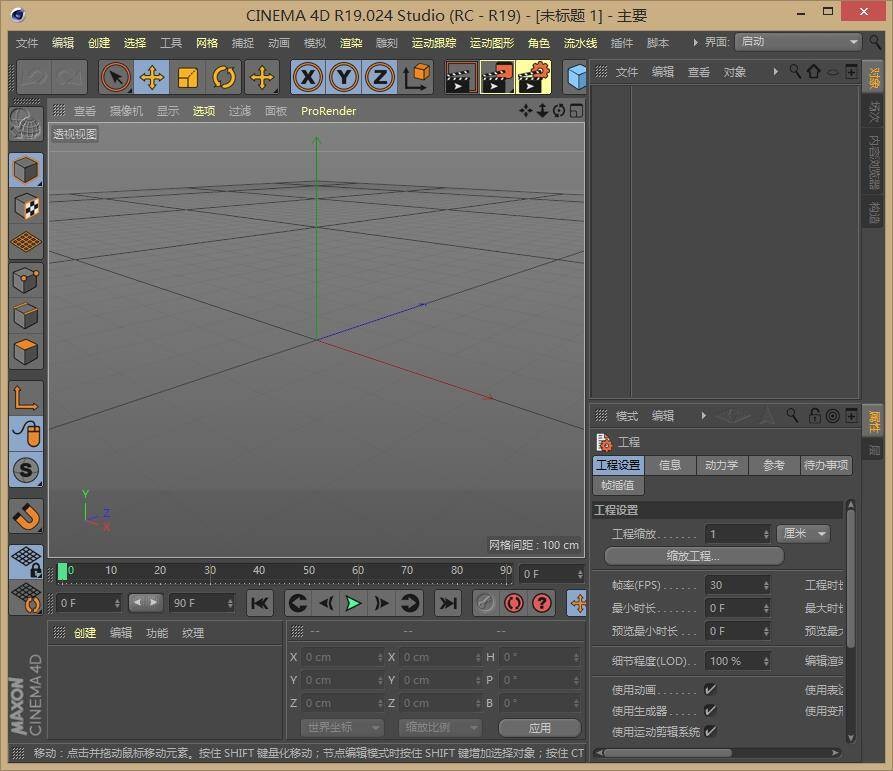Viewport: 893px width, 771px height.
Task: Expand the object manager menu arrow after 对象
Action: 775,72
